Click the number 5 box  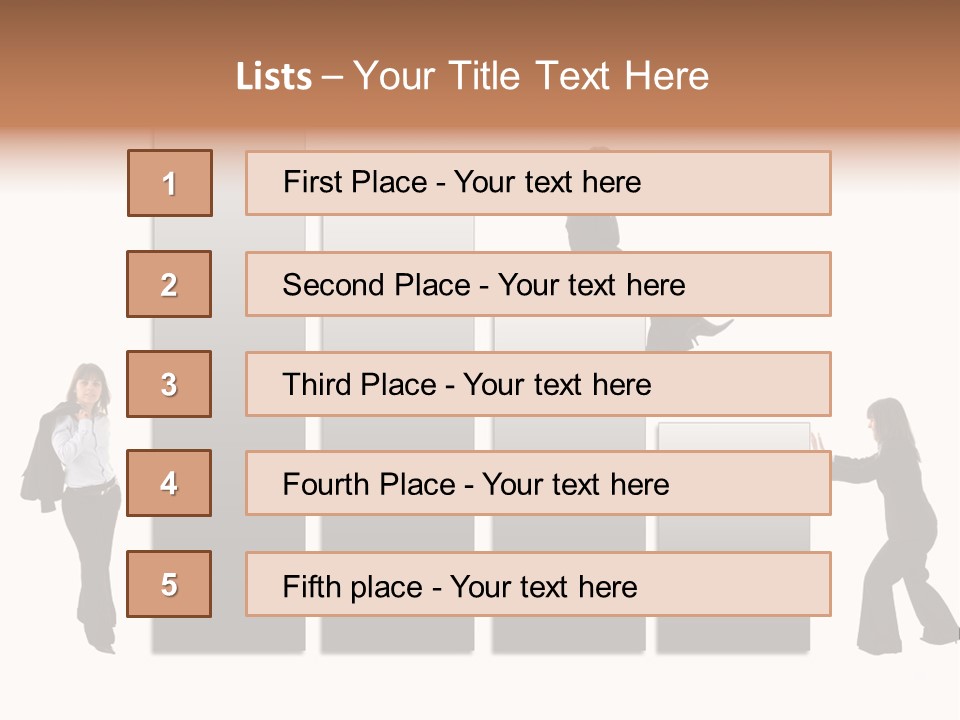[169, 584]
